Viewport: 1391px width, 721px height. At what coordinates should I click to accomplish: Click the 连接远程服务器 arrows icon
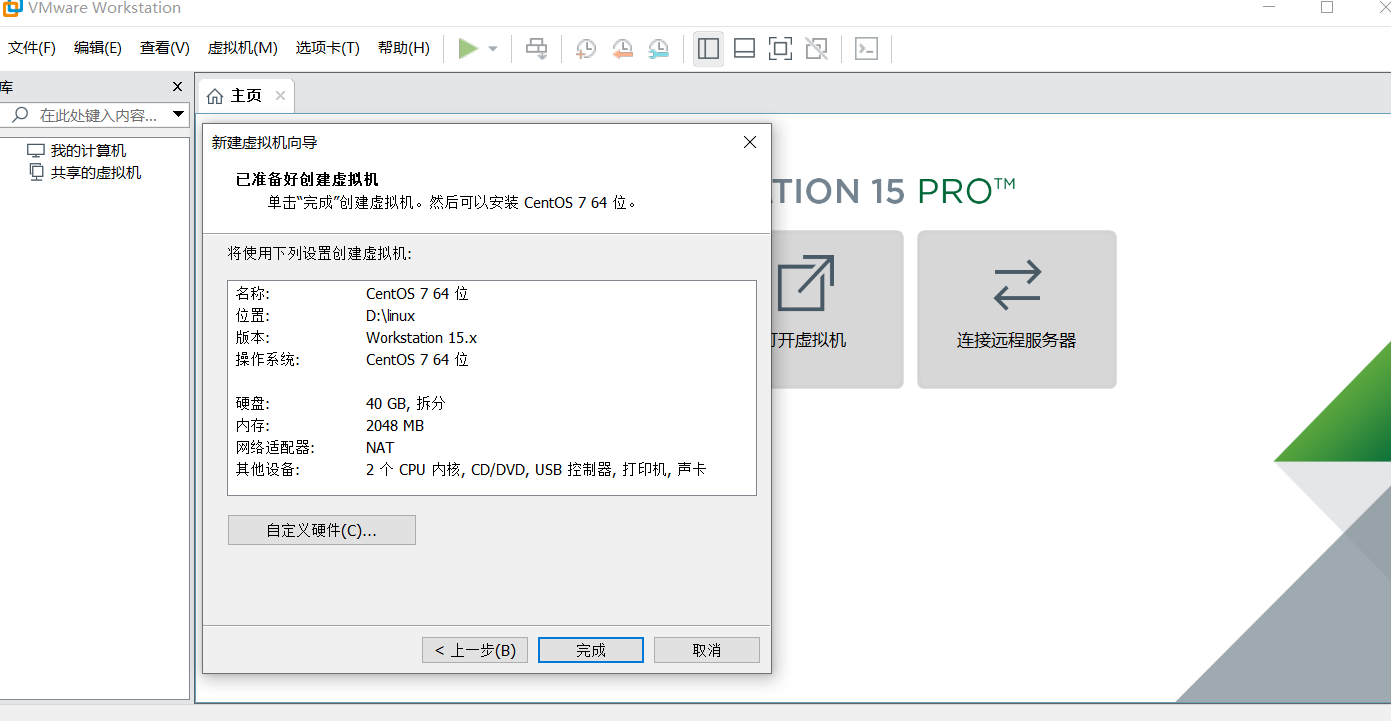click(1017, 285)
